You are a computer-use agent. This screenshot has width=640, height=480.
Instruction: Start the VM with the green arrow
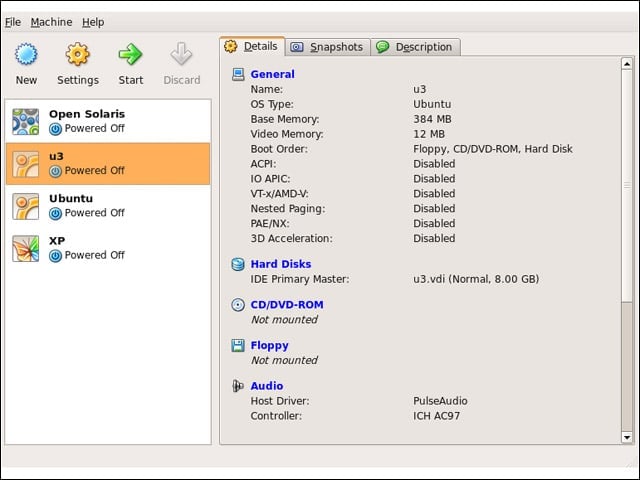pyautogui.click(x=130, y=54)
